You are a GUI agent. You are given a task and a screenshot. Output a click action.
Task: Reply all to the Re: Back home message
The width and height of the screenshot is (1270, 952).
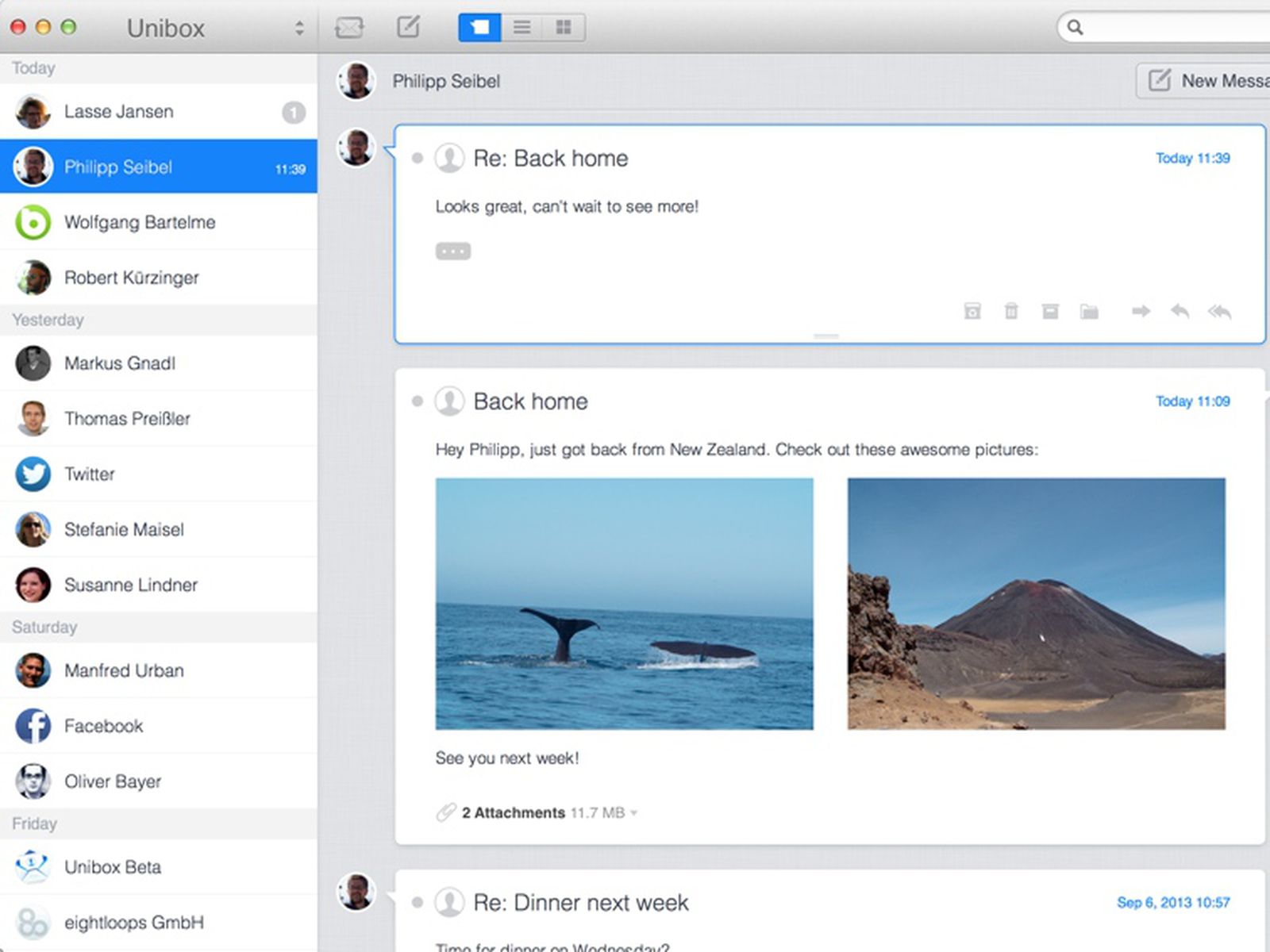click(x=1220, y=311)
